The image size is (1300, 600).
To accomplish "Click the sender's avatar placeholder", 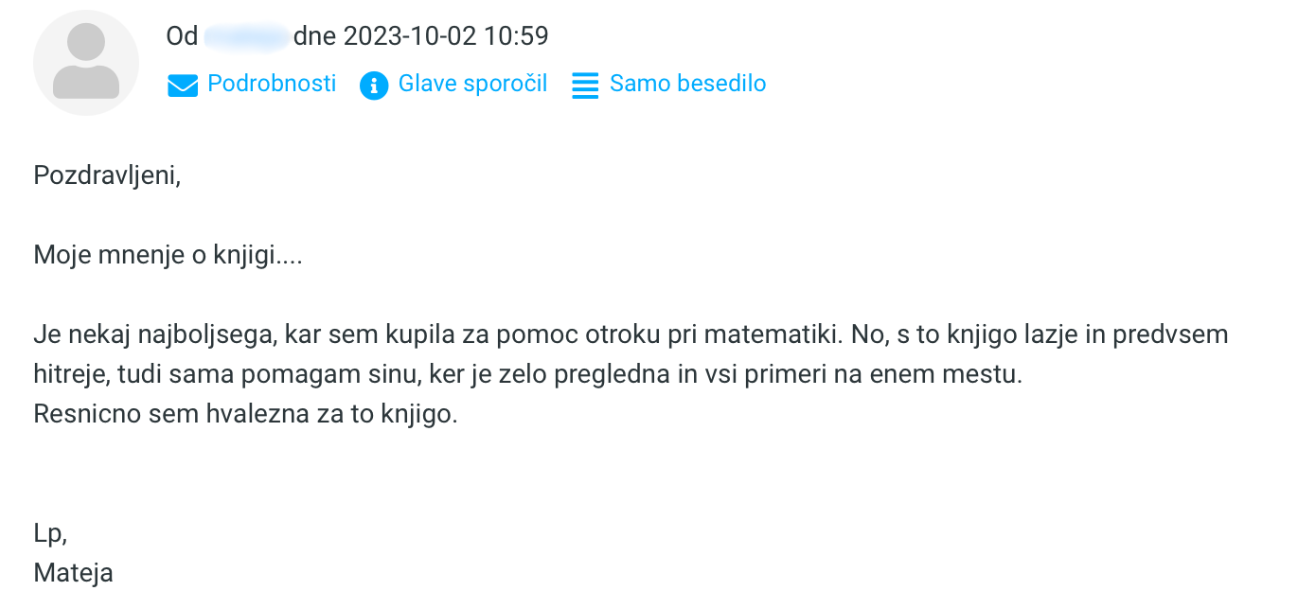I will pyautogui.click(x=86, y=62).
